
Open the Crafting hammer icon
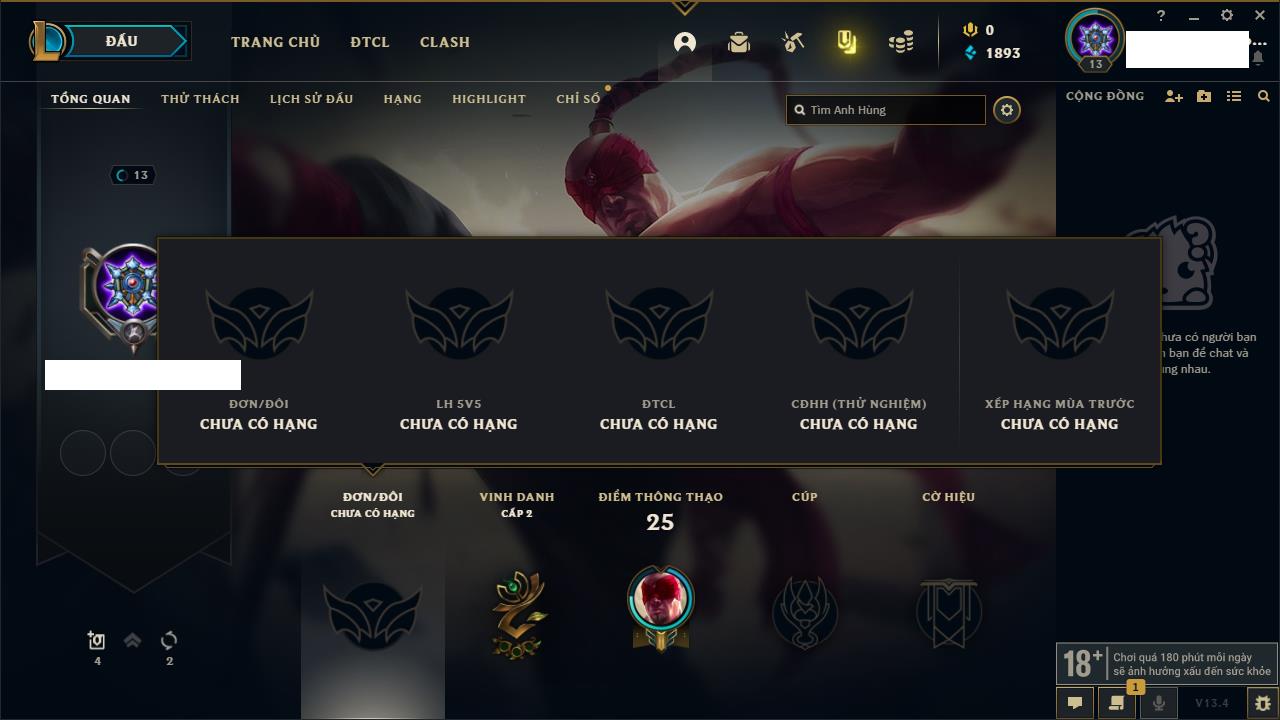click(793, 42)
